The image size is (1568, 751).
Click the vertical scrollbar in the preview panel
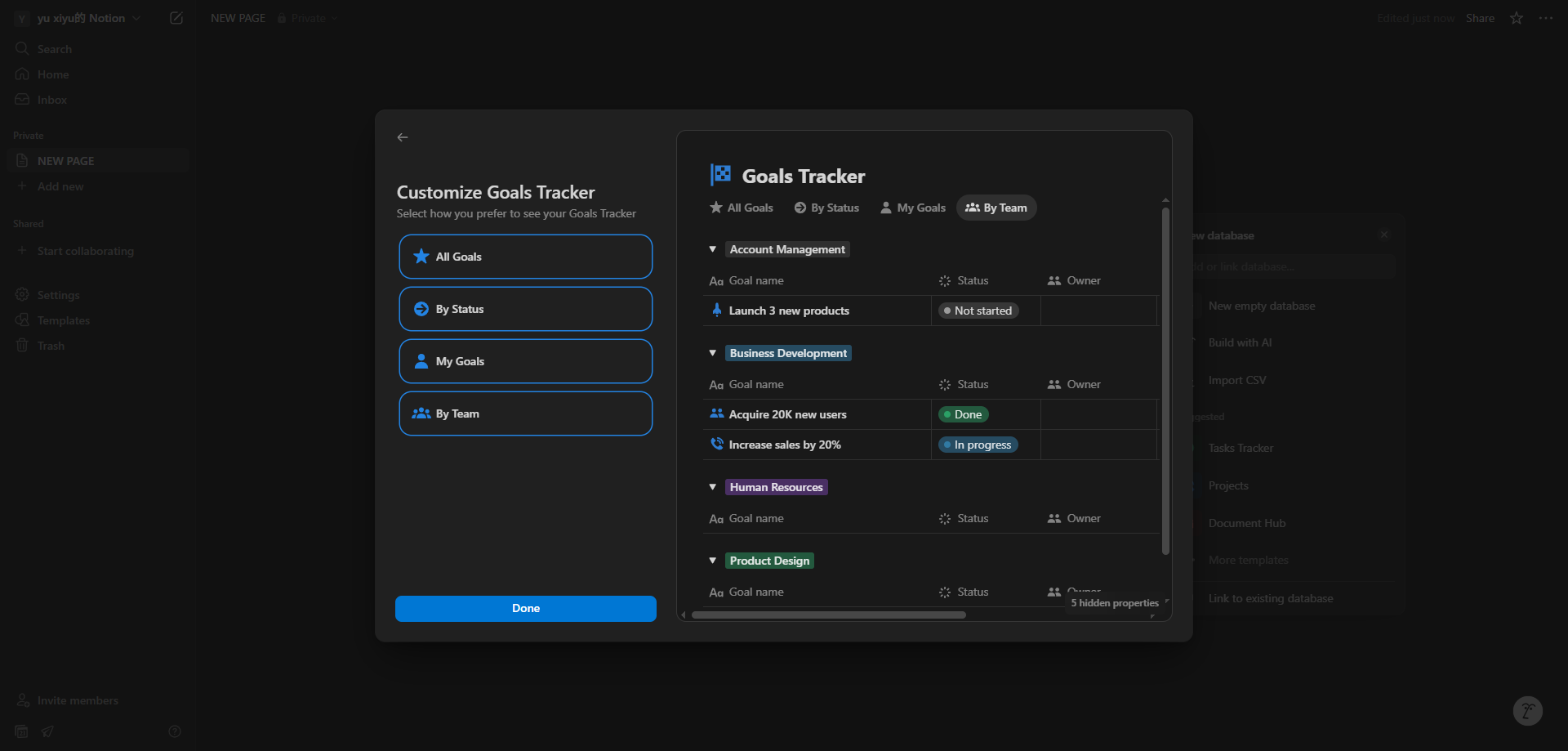1165,380
